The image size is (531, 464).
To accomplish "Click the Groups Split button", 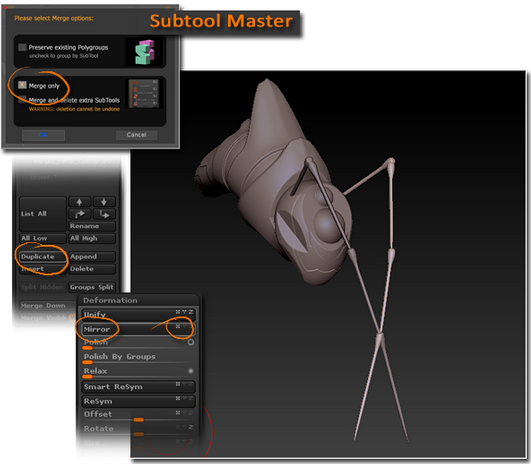I will (92, 287).
